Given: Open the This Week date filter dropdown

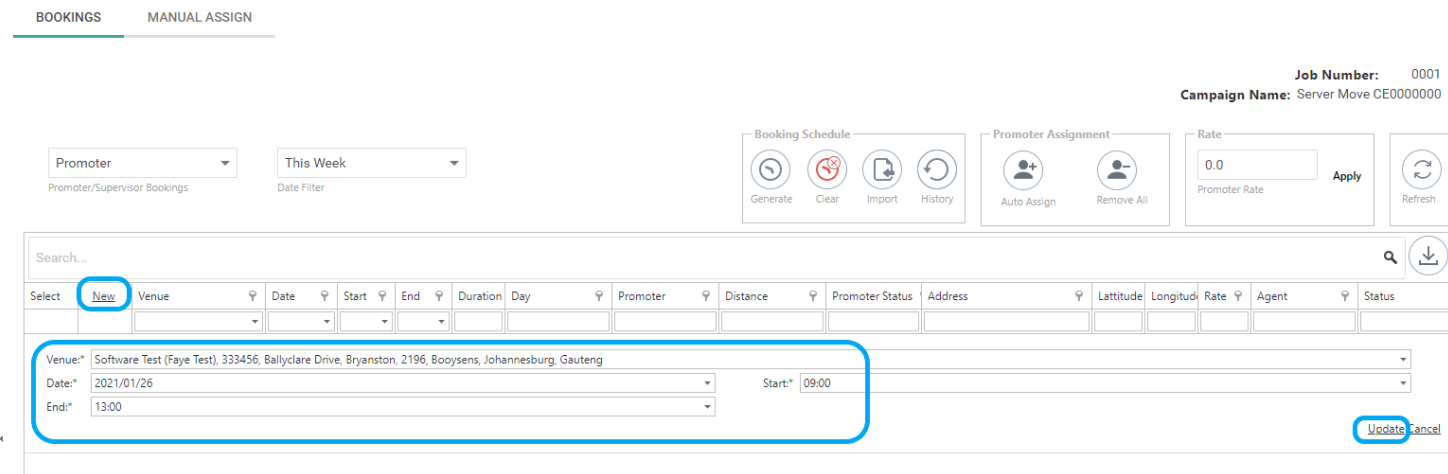Looking at the screenshot, I should [372, 163].
